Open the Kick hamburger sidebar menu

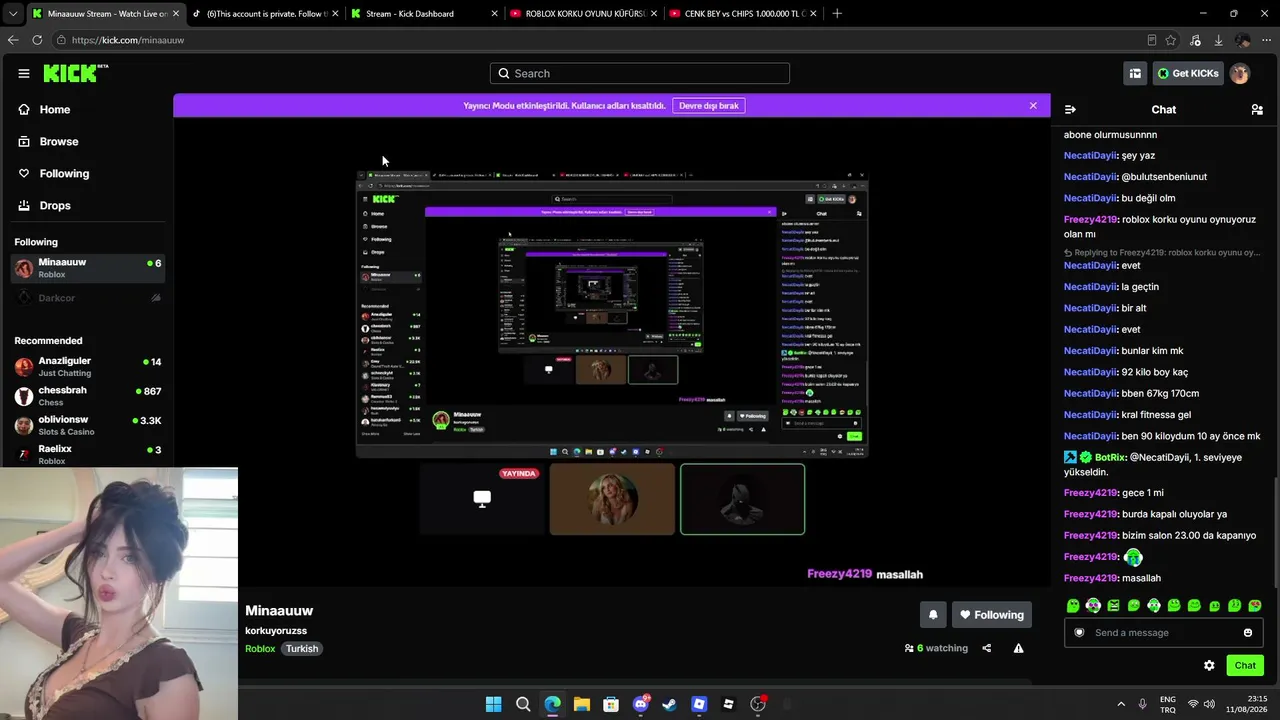click(24, 73)
